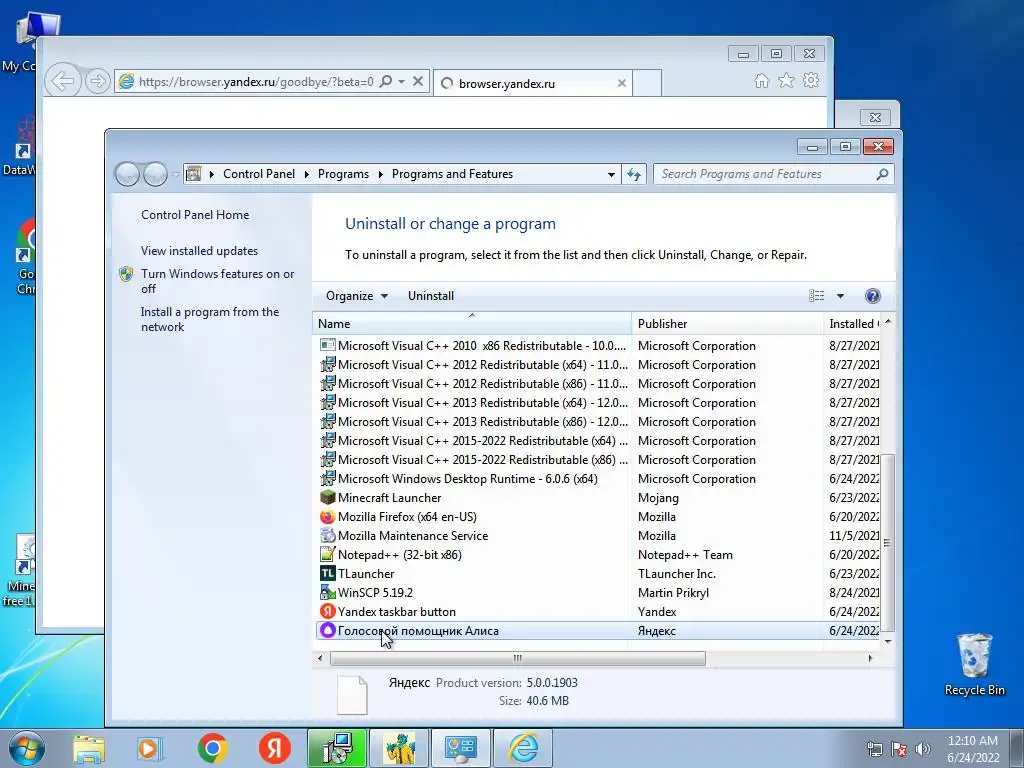This screenshot has height=768, width=1024.
Task: Open Internet Explorer tools gear
Action: (811, 80)
